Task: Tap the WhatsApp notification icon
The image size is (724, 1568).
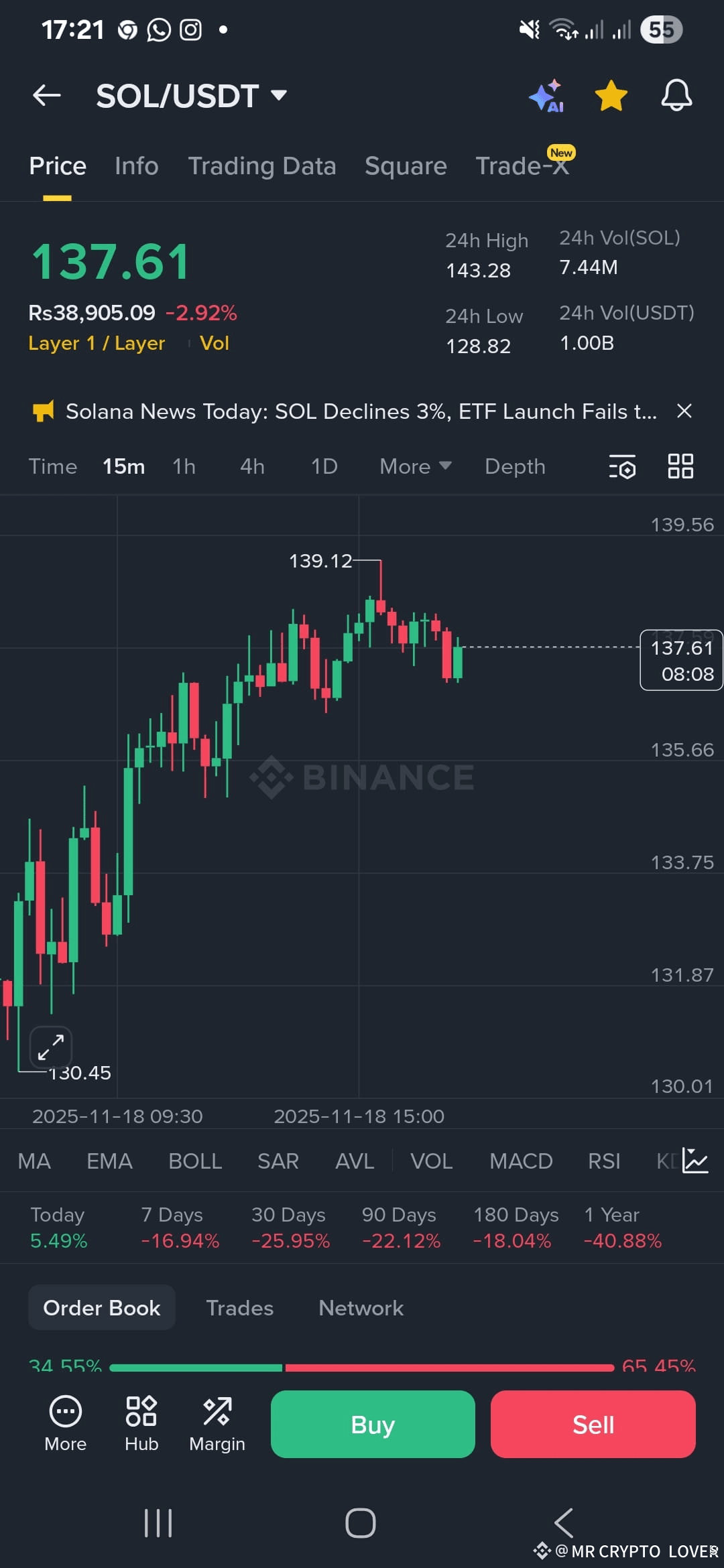Action: 159,29
